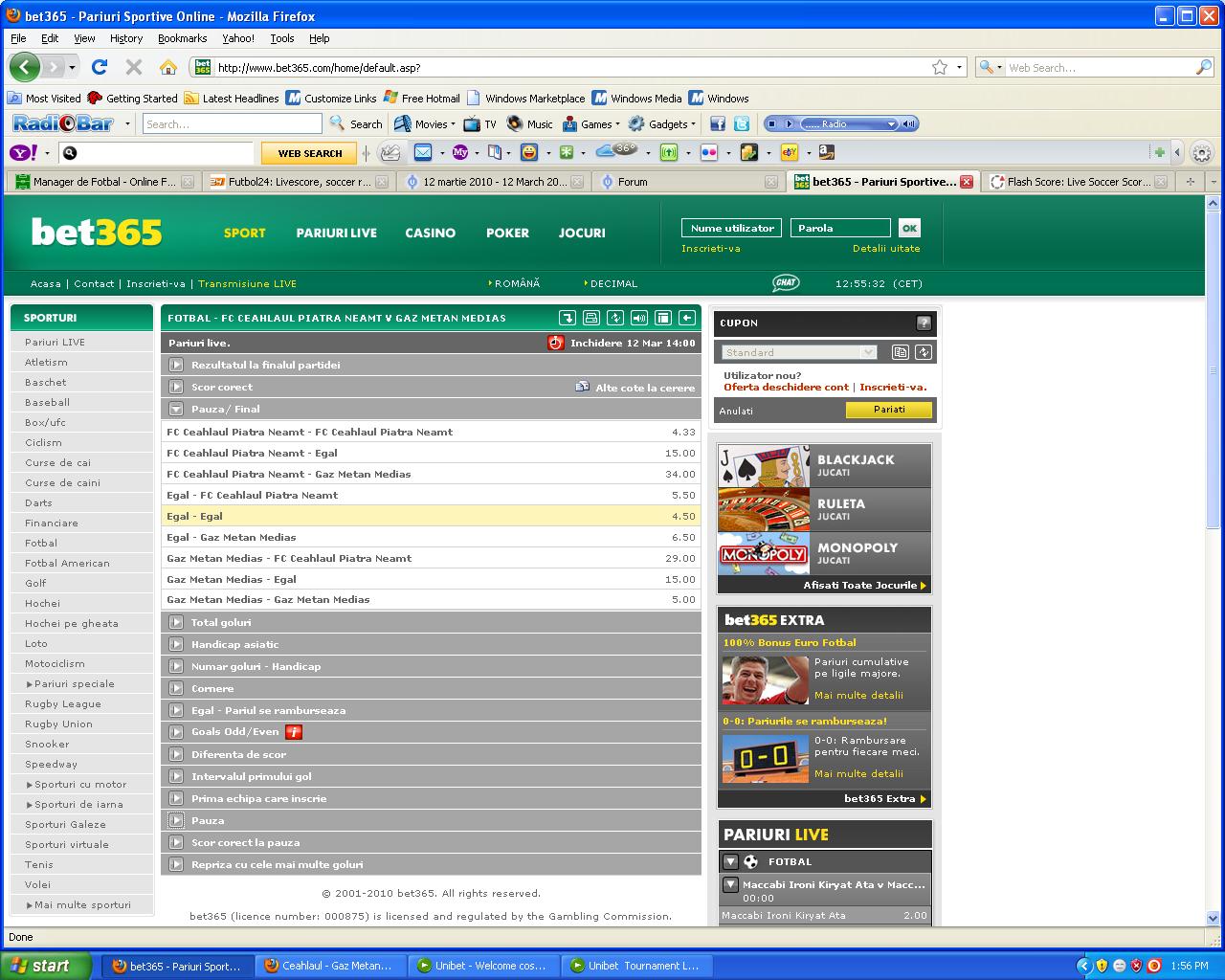Viewport: 1225px width, 980px height.
Task: Click the Firefox Back arrow button
Action: 26,67
